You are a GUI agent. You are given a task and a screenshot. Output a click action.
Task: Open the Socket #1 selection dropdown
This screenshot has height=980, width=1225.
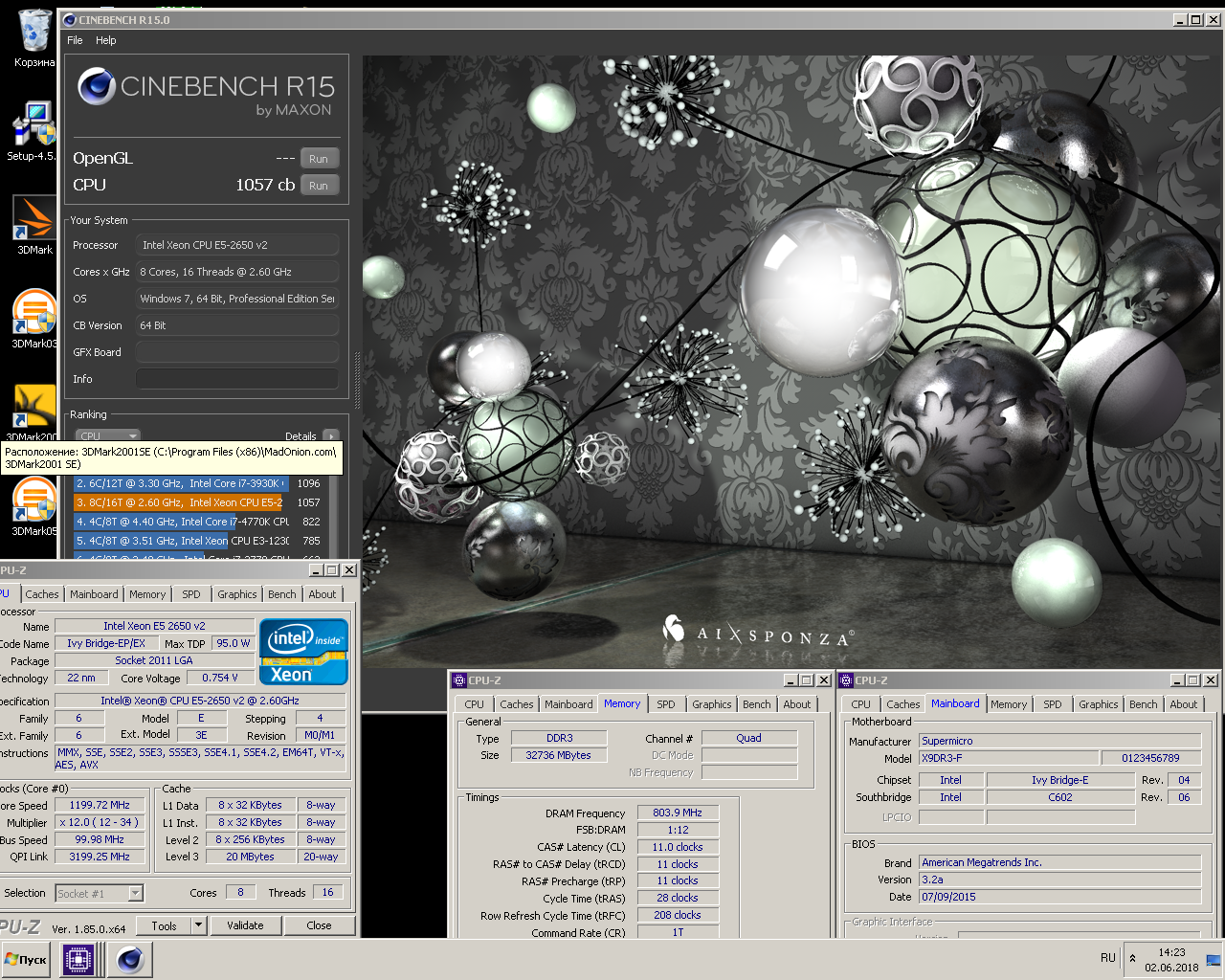[99, 893]
